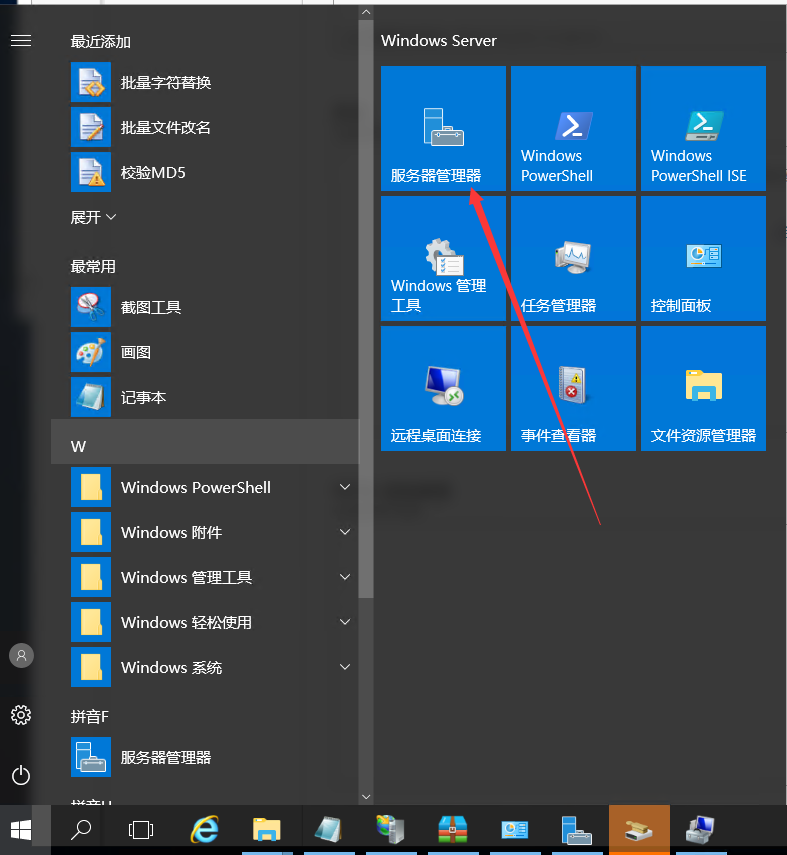Open the last taskbar icon with monitor
This screenshot has width=787, height=855.
coord(701,830)
